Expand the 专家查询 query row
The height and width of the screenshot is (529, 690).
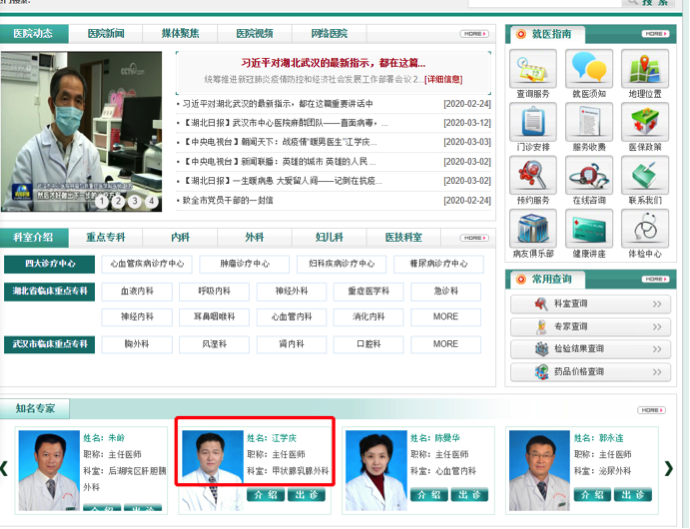(591, 327)
